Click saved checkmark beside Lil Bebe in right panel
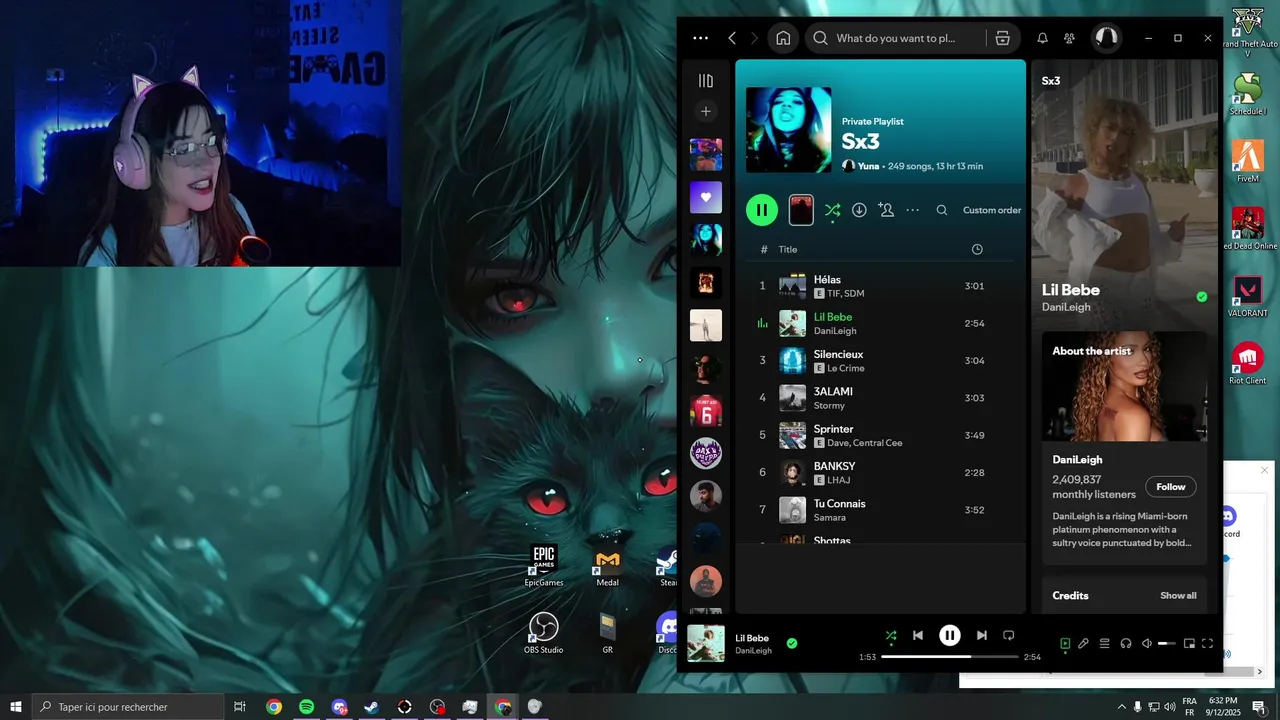 (x=1202, y=297)
